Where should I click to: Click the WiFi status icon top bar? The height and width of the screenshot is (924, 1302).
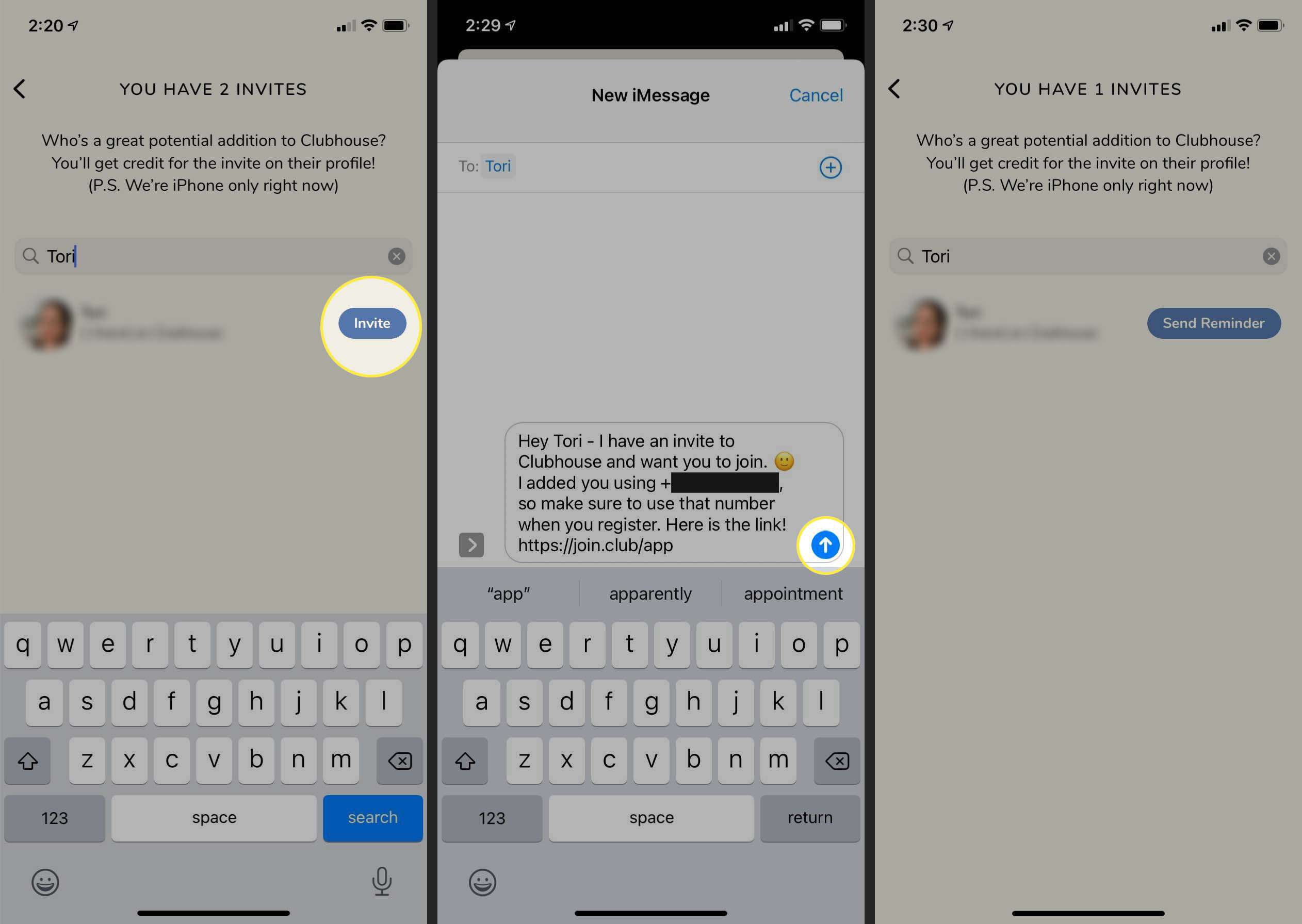[x=370, y=22]
